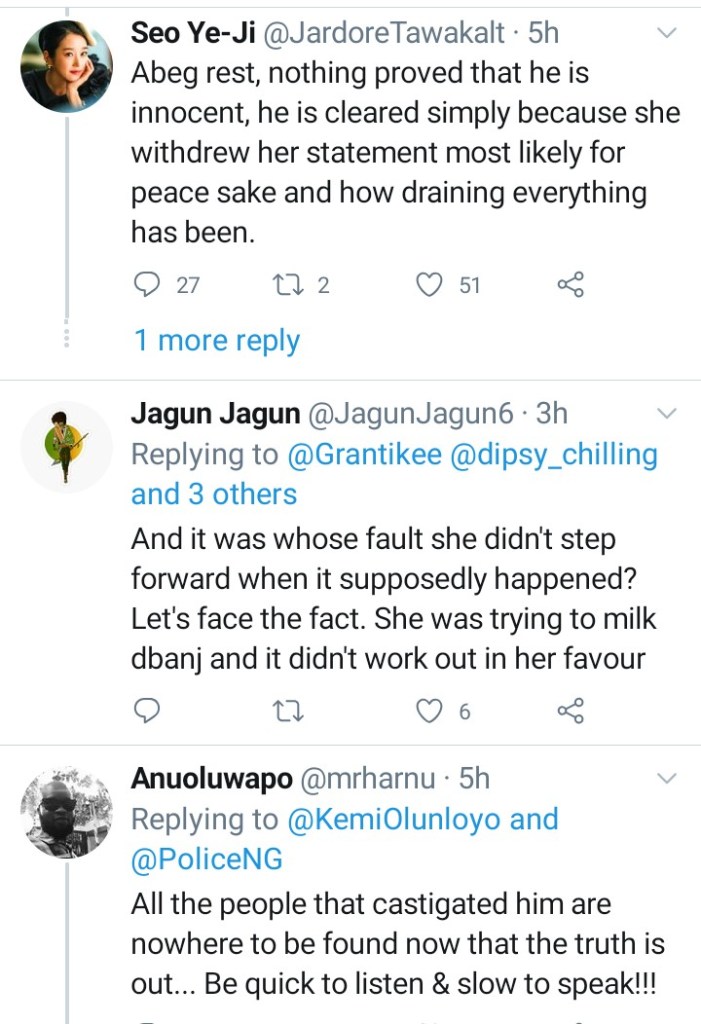This screenshot has height=1024, width=701.
Task: Show 1 more reply
Action: pos(217,341)
